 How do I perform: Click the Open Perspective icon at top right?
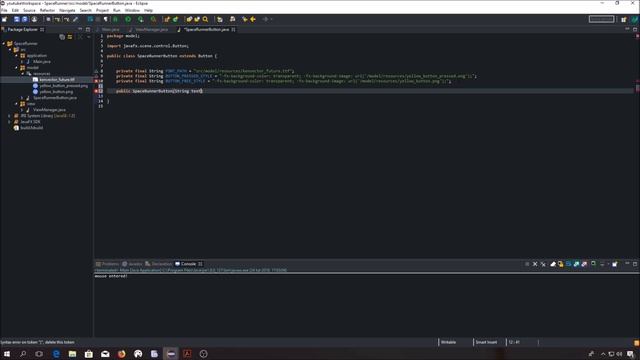coord(624,19)
